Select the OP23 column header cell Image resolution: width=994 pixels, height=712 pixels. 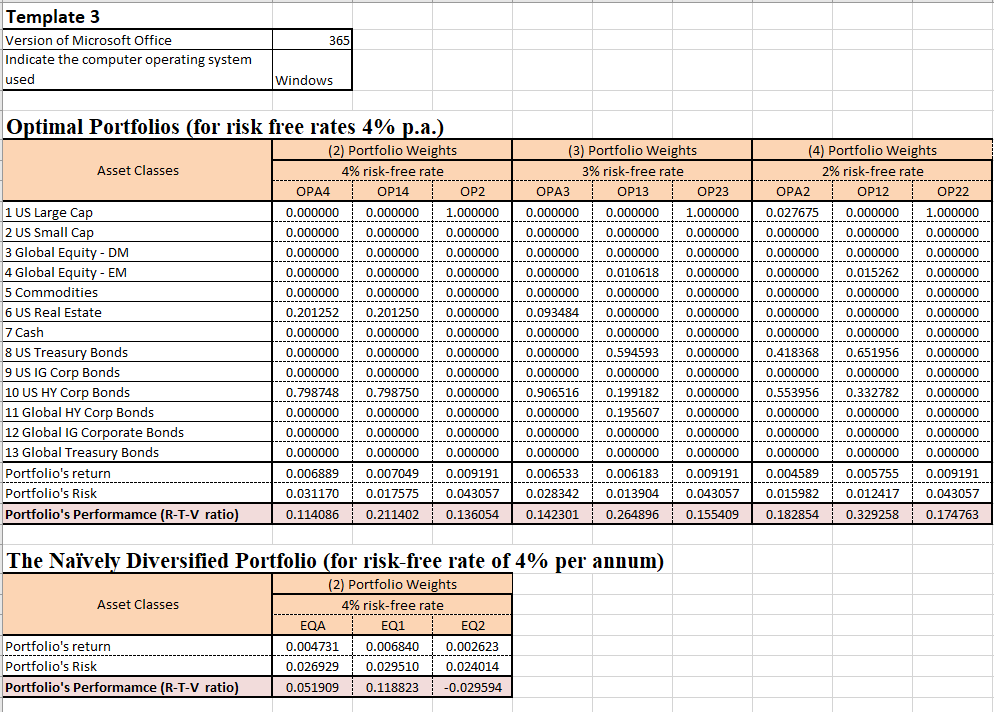tap(712, 191)
